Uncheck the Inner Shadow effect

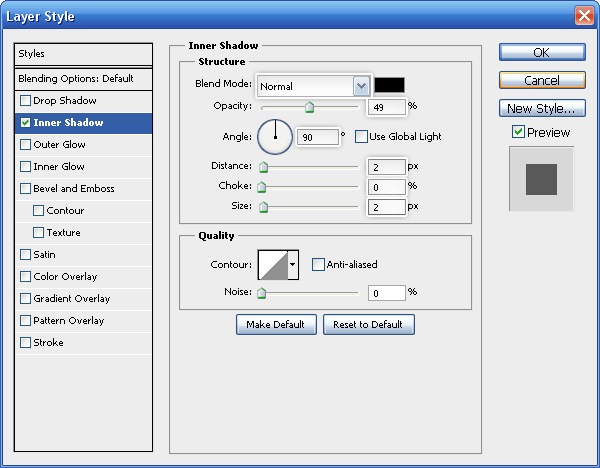coord(25,123)
